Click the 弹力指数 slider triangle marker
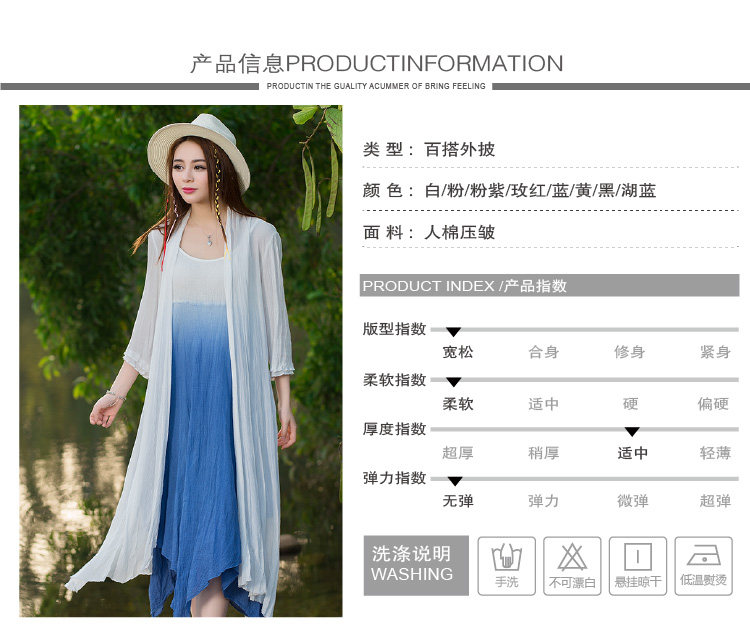The height and width of the screenshot is (628, 750). [454, 481]
